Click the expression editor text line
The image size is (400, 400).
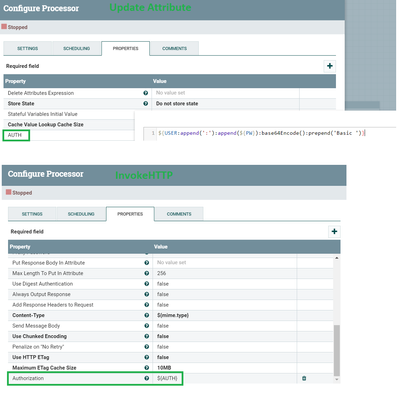(x=262, y=133)
